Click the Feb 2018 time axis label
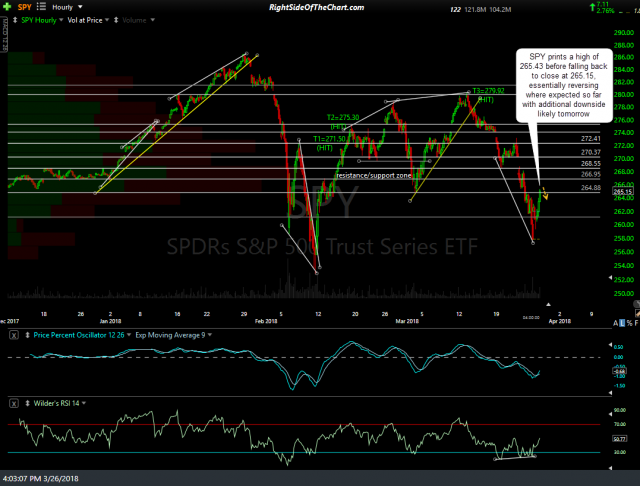Screen dimensions: 640x486 [x=266, y=321]
